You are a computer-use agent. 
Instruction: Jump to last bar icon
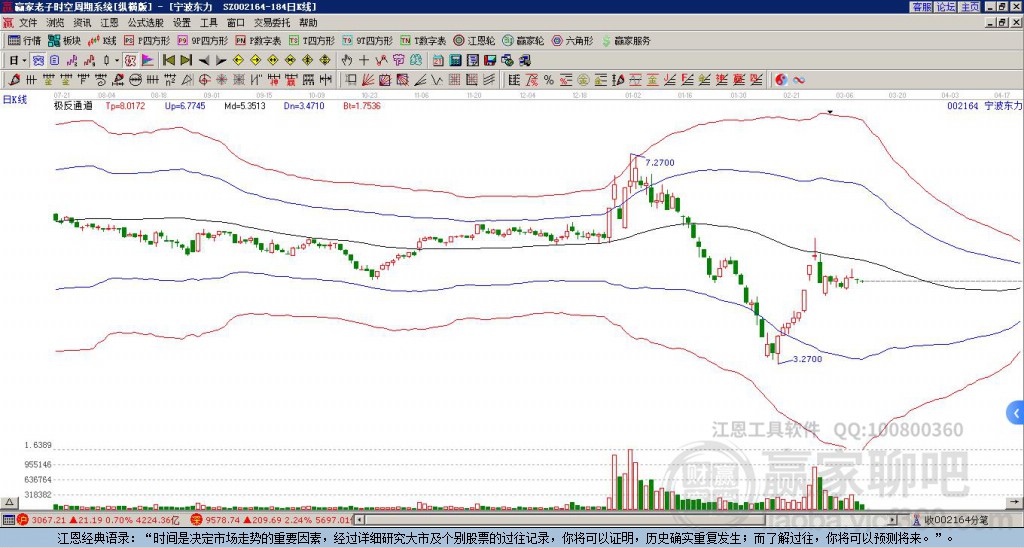click(x=186, y=61)
